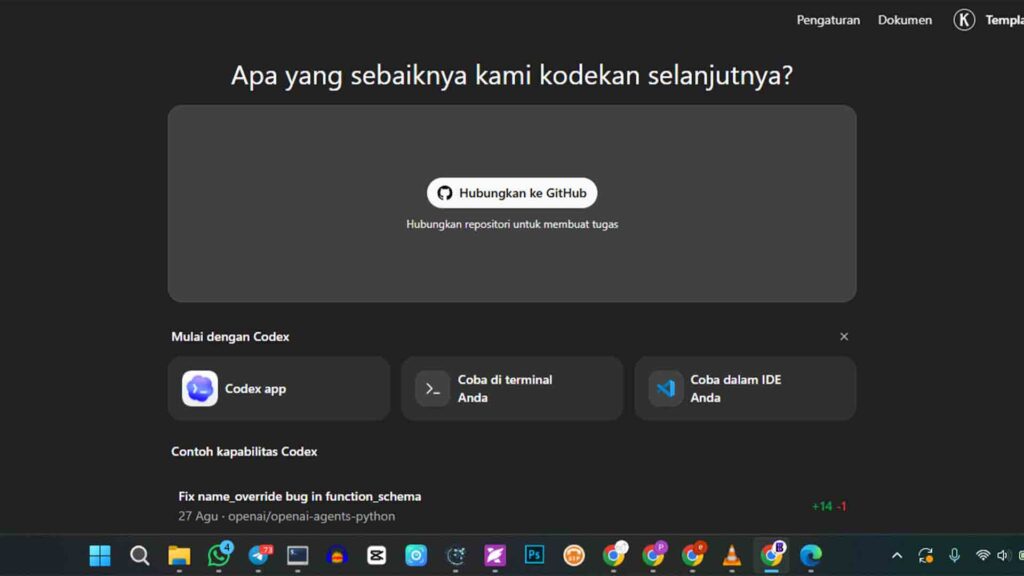Open the Dokumen page
This screenshot has height=576, width=1024.
(904, 19)
